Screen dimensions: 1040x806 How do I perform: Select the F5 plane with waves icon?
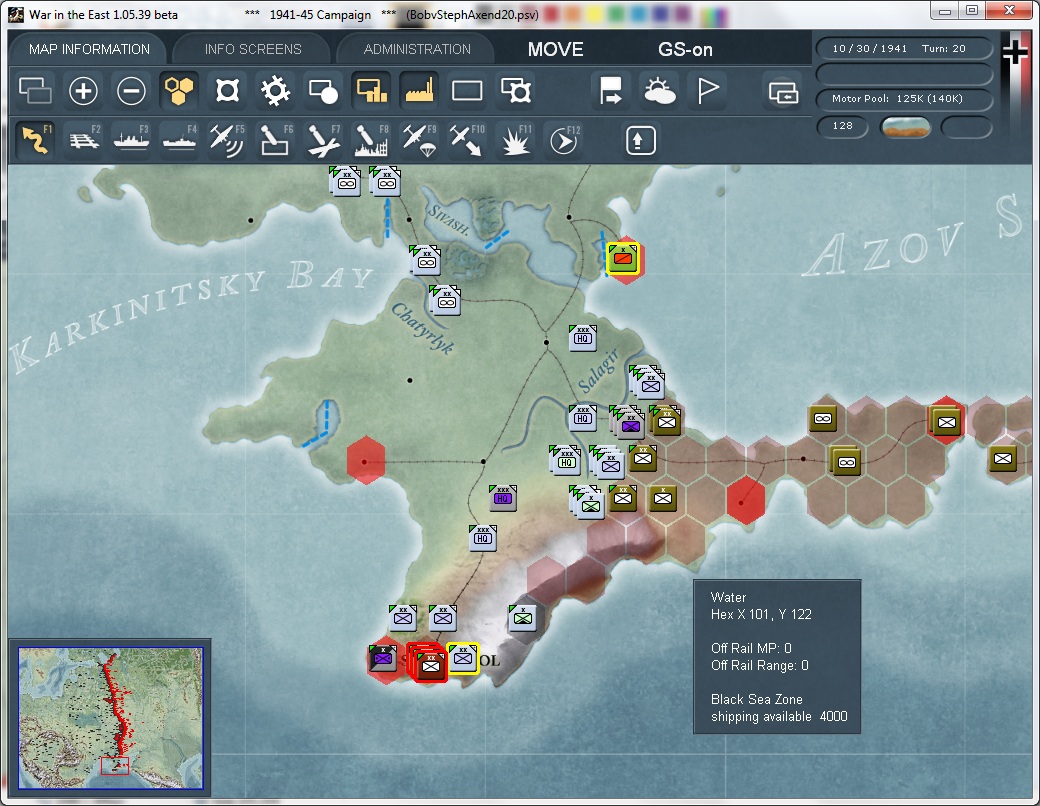tap(228, 140)
